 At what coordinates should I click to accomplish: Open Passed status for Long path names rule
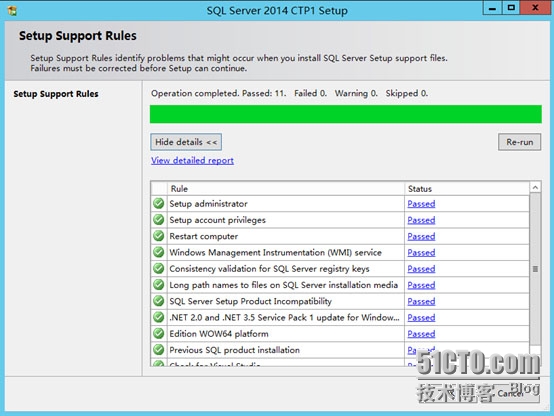click(421, 285)
